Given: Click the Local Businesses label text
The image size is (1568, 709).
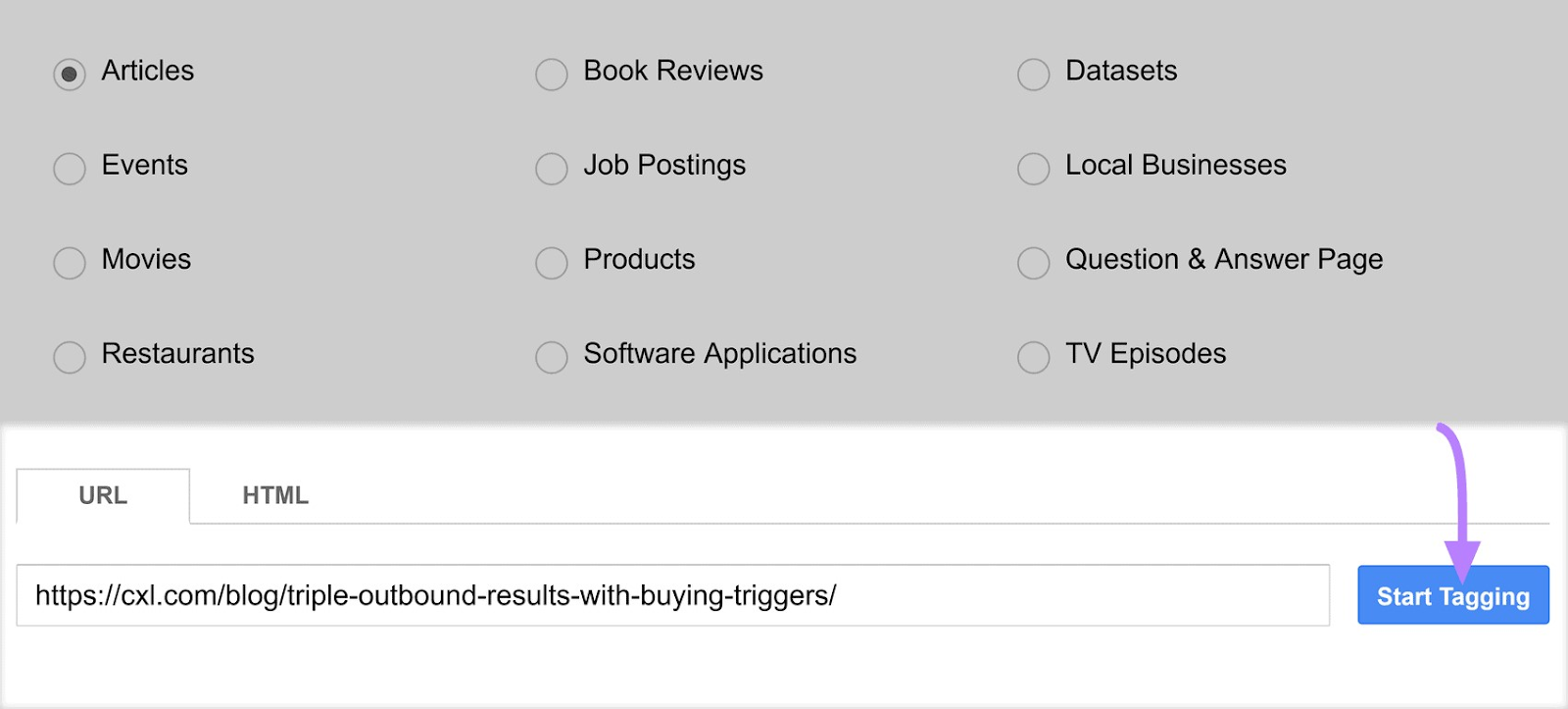Looking at the screenshot, I should [x=1176, y=165].
